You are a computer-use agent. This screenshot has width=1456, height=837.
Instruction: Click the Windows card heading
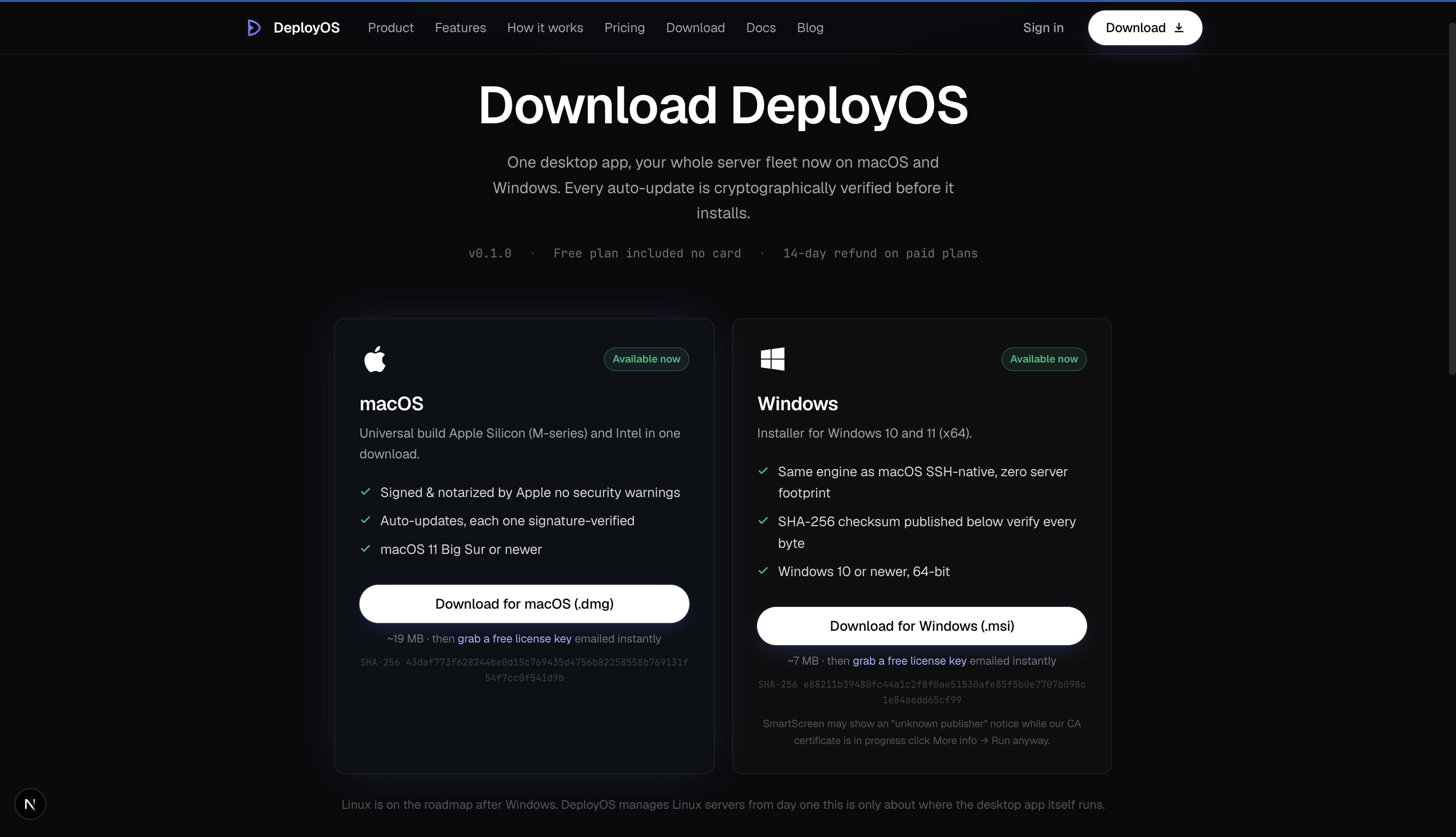point(797,404)
